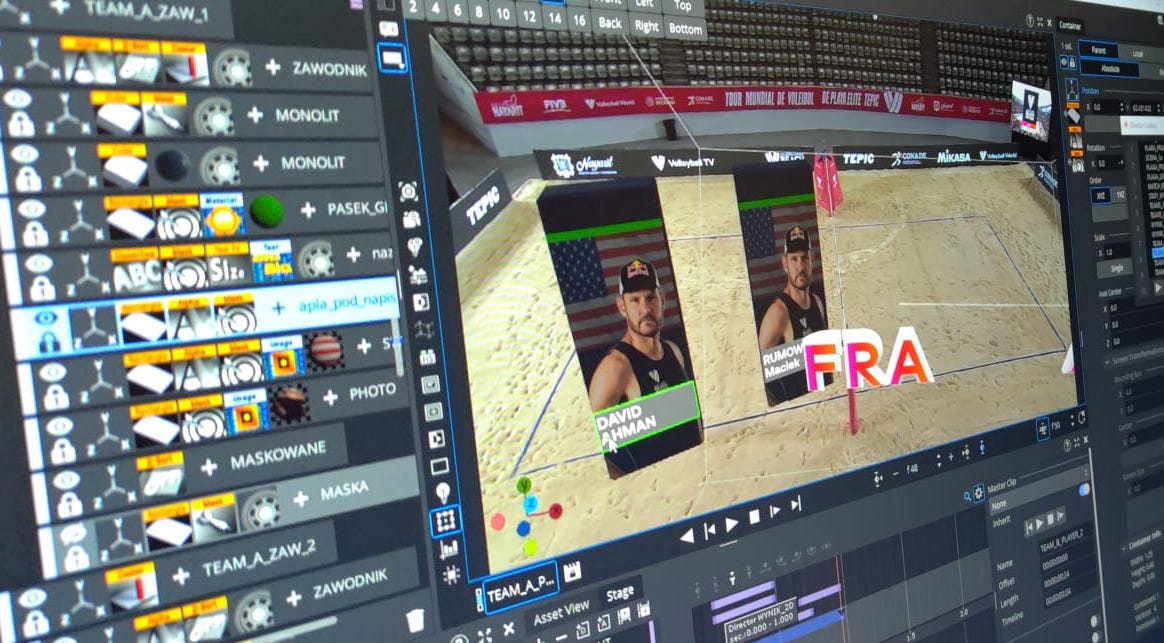Switch to camera 2 in viewport
1164x643 pixels.
[413, 10]
